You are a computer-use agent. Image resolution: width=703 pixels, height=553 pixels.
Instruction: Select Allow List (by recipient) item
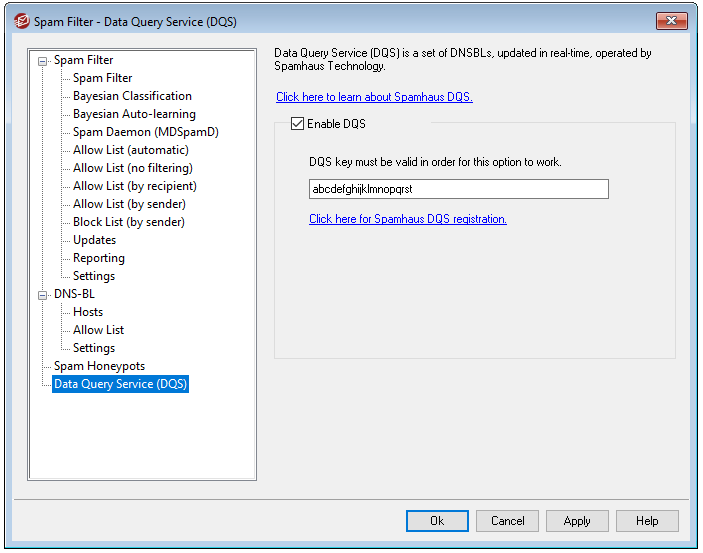pyautogui.click(x=134, y=186)
